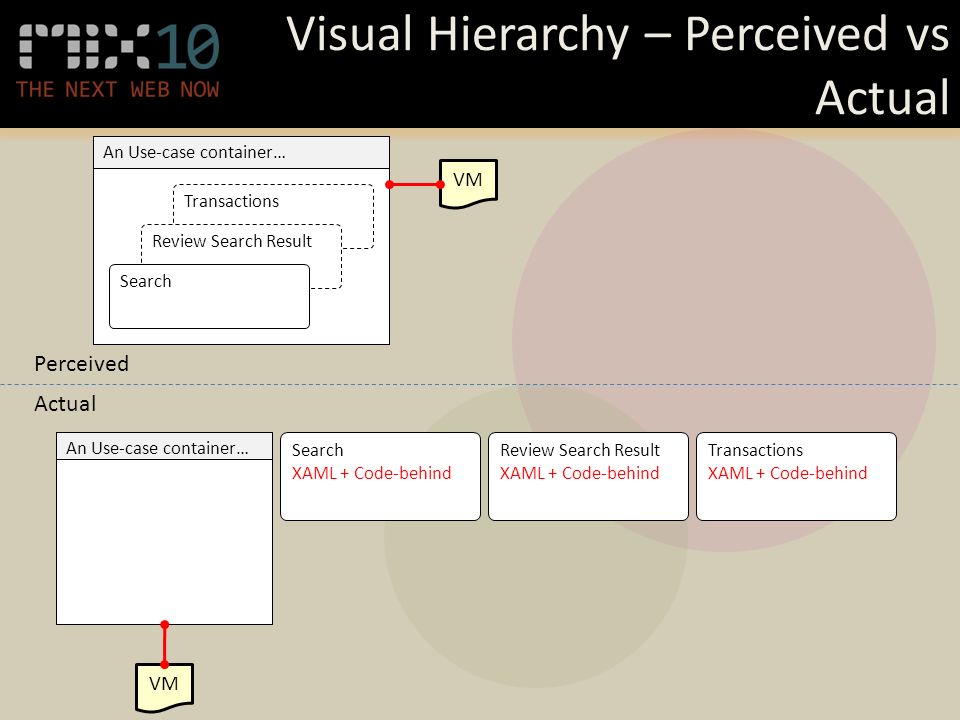Viewport: 960px width, 720px height.
Task: Click the 'Perceived' label
Action: tap(81, 364)
